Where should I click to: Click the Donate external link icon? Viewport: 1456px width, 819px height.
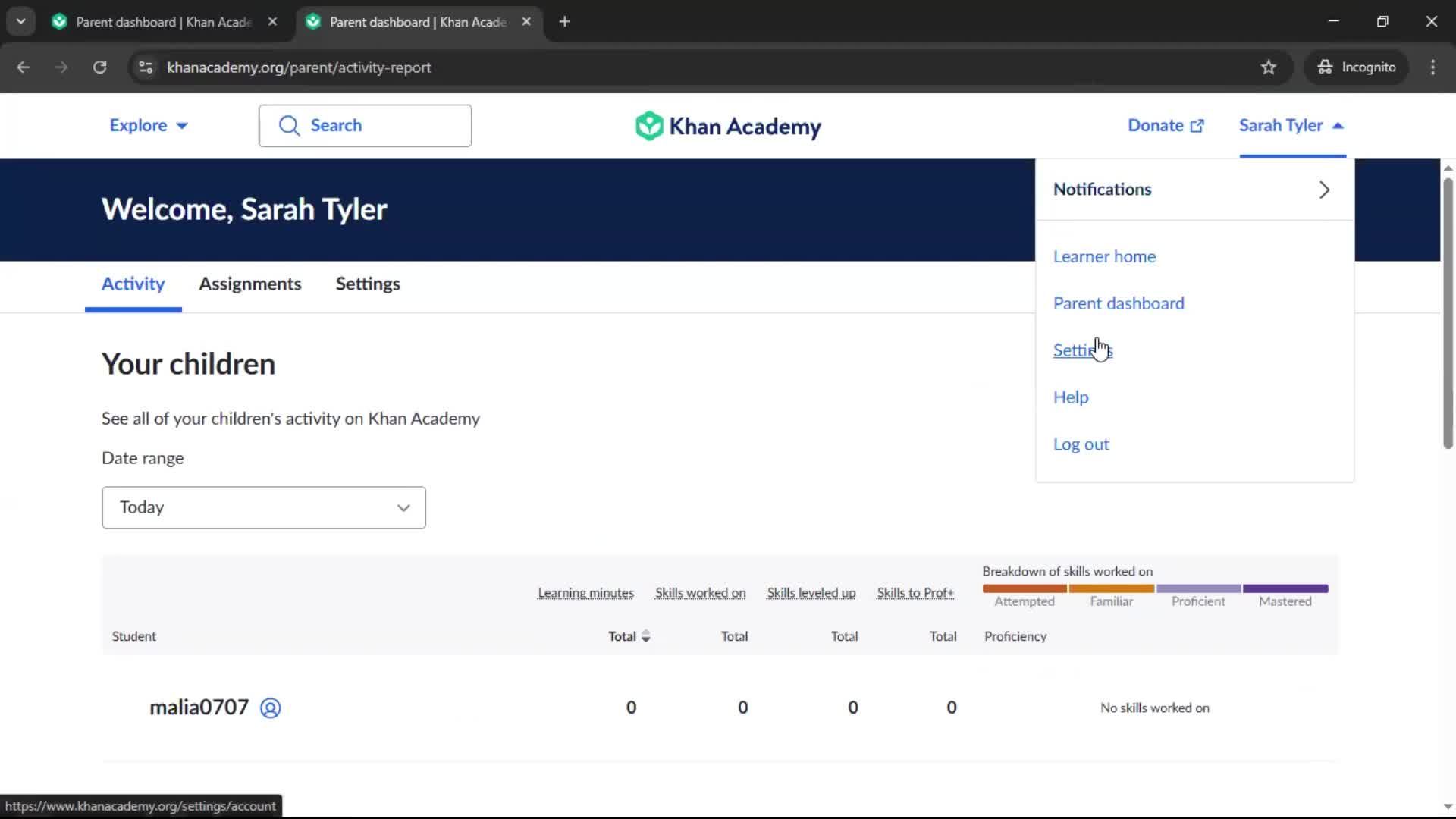[1197, 127]
